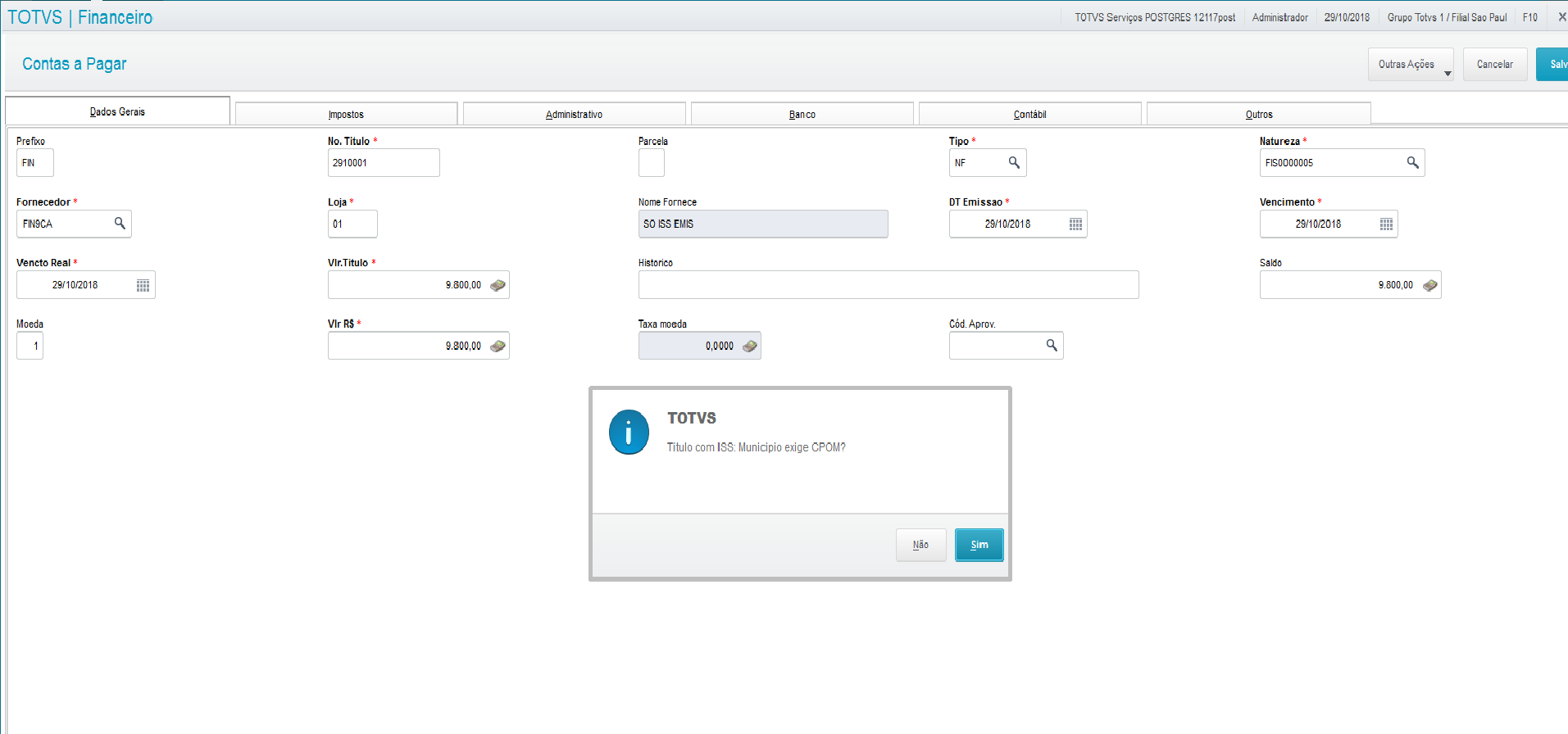The image size is (1568, 734).
Task: Open calculator icon for Saldo field
Action: pos(1429,285)
